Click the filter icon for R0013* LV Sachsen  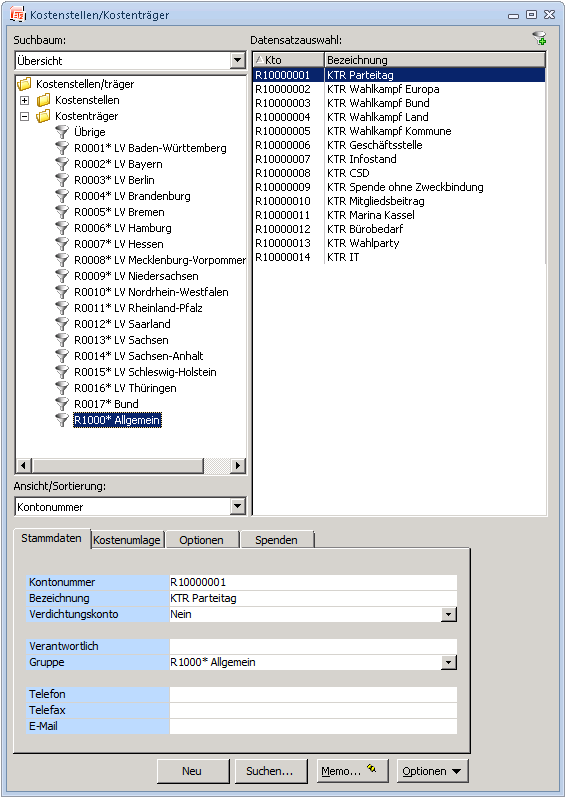(x=62, y=340)
